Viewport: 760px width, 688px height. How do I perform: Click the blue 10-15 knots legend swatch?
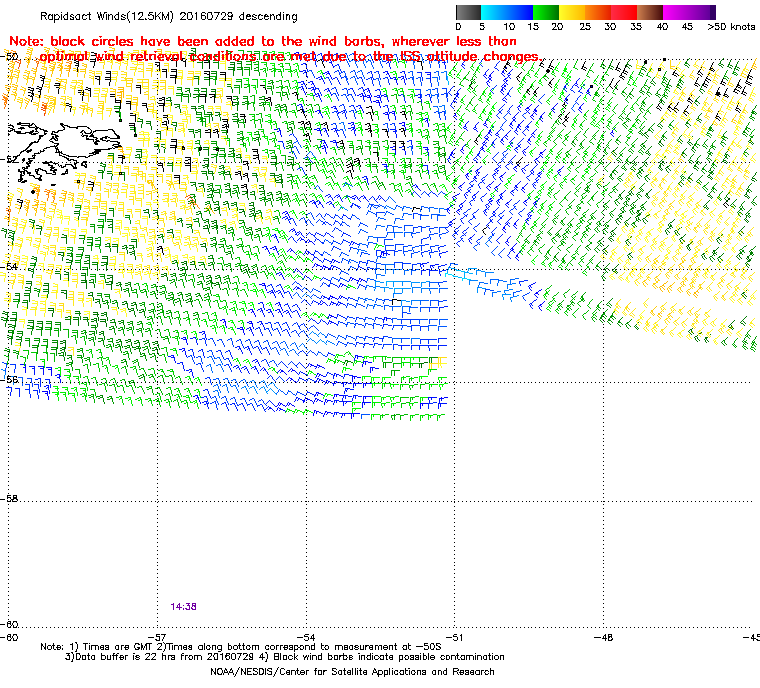pos(520,12)
